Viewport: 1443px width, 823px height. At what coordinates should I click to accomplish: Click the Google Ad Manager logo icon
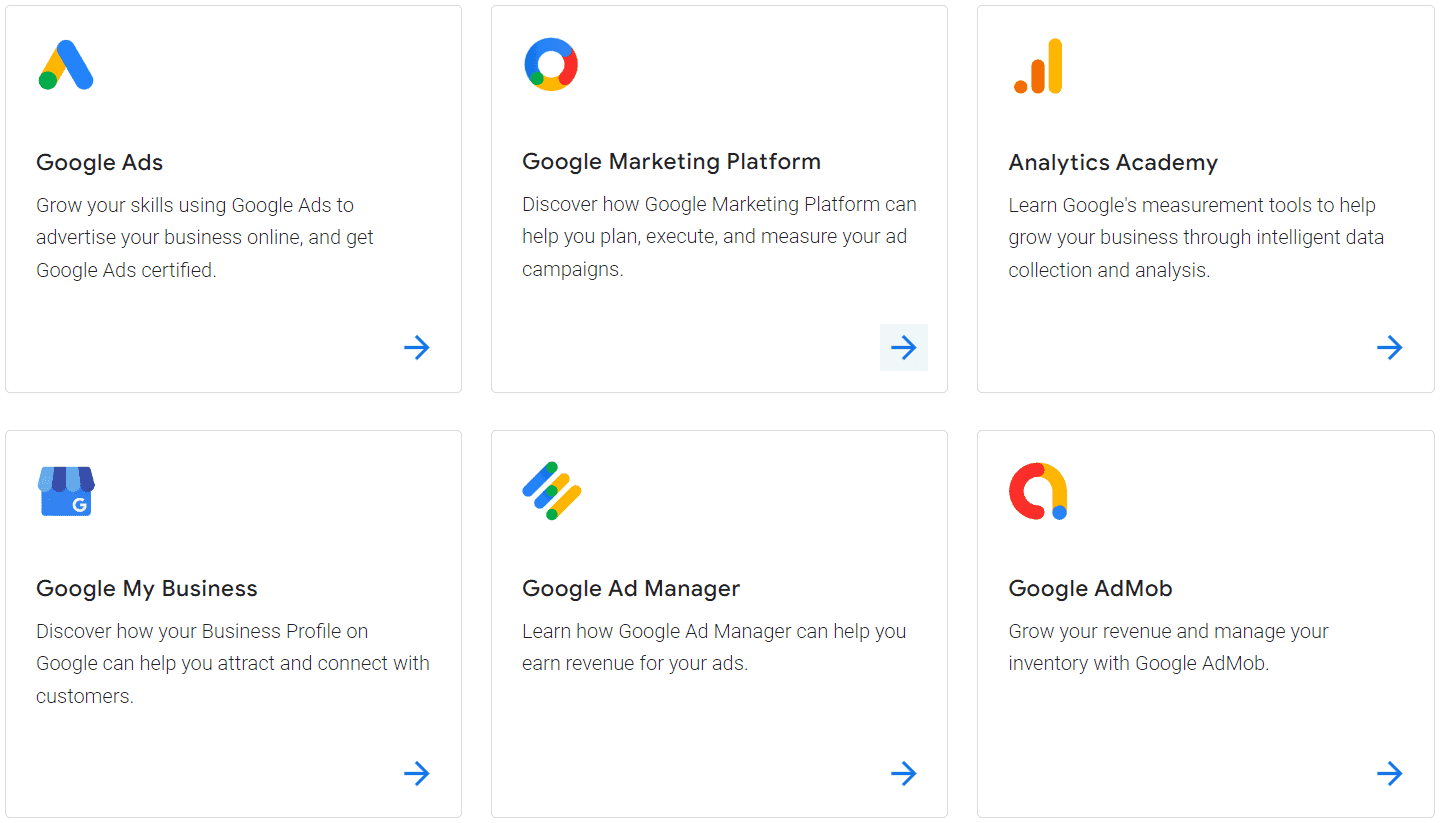point(551,490)
